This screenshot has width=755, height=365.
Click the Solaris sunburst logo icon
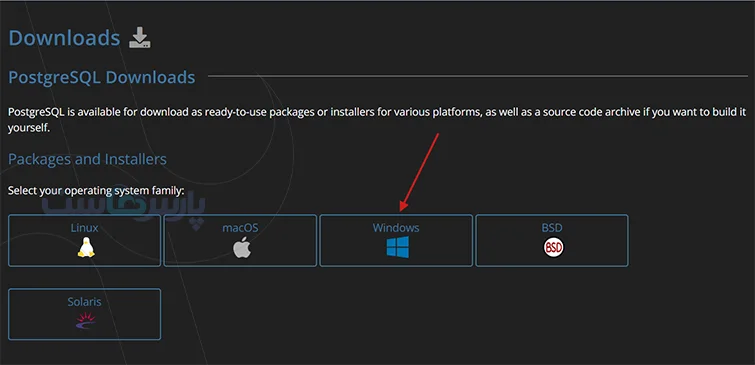pyautogui.click(x=86, y=320)
